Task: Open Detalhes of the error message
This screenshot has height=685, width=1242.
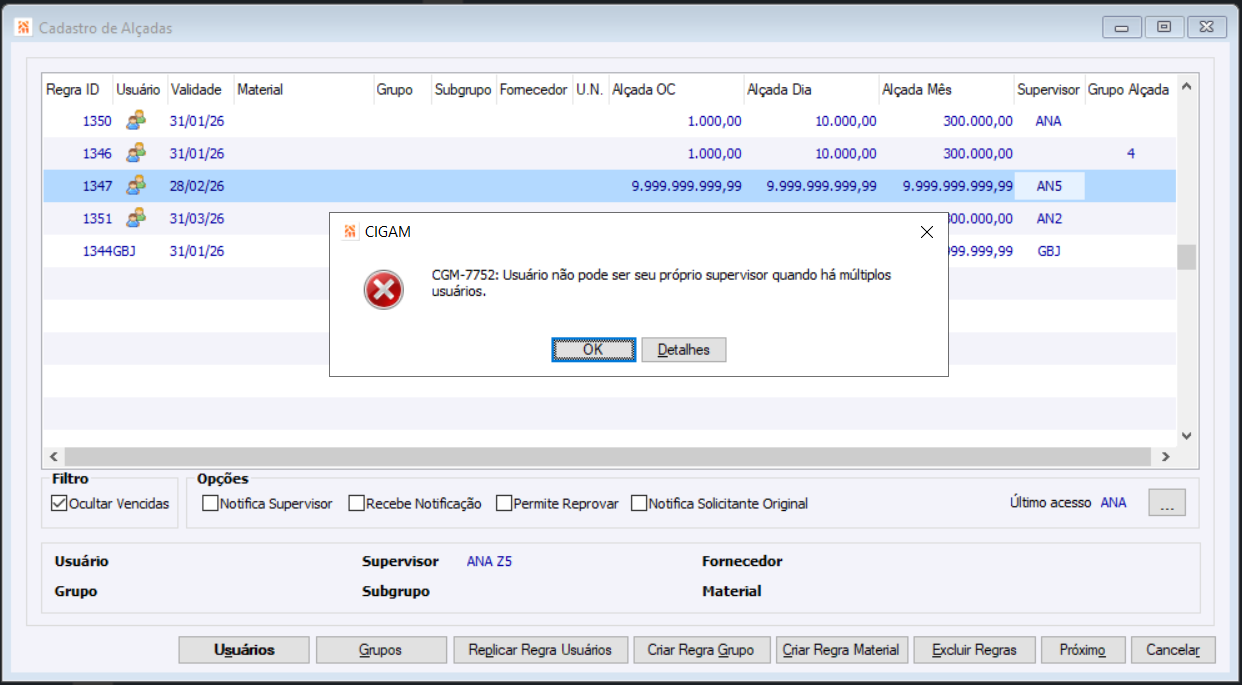Action: tap(683, 350)
